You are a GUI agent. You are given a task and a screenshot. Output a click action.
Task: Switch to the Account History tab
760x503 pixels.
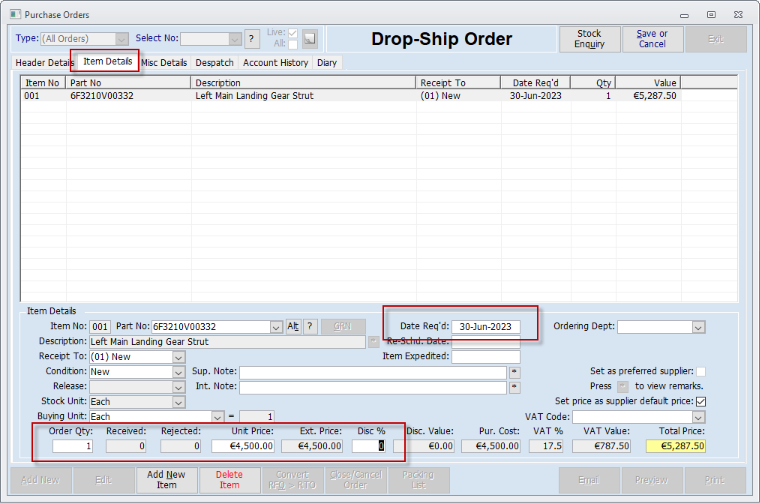pyautogui.click(x=275, y=63)
